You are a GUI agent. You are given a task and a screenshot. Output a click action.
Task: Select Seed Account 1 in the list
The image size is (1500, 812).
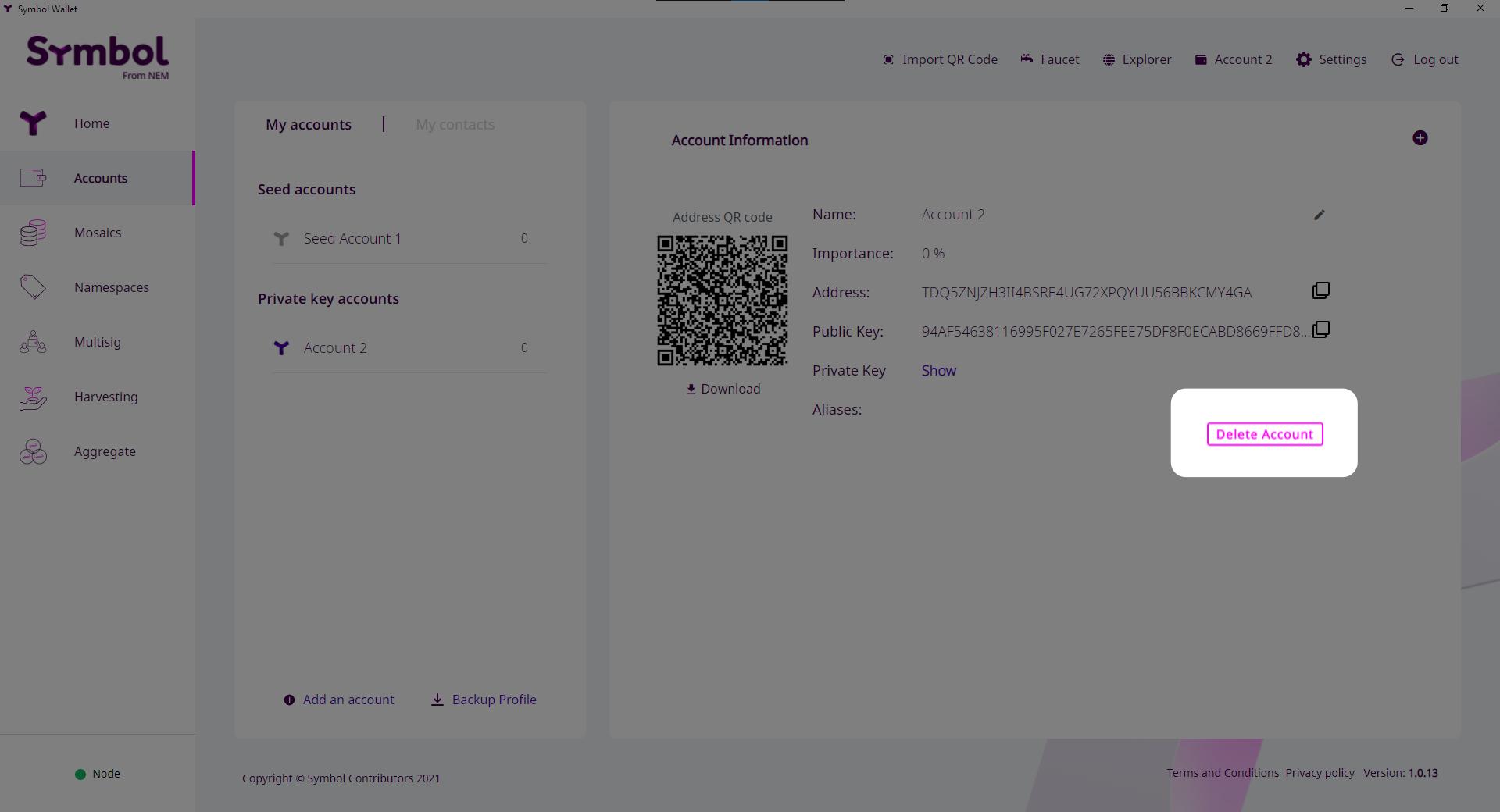coord(352,239)
